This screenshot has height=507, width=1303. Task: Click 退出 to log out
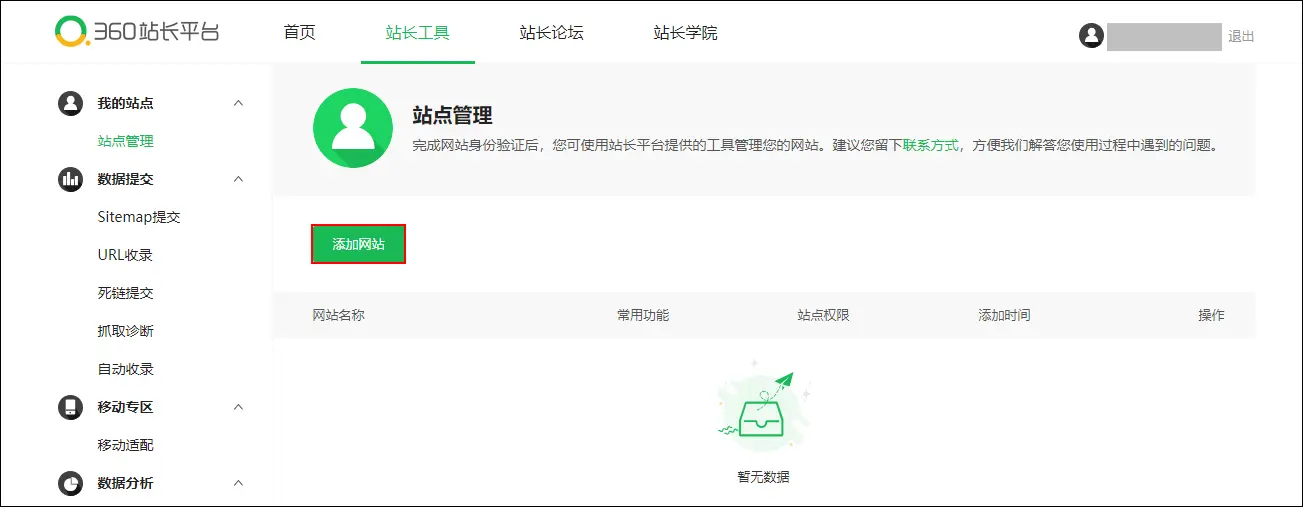[x=1241, y=37]
